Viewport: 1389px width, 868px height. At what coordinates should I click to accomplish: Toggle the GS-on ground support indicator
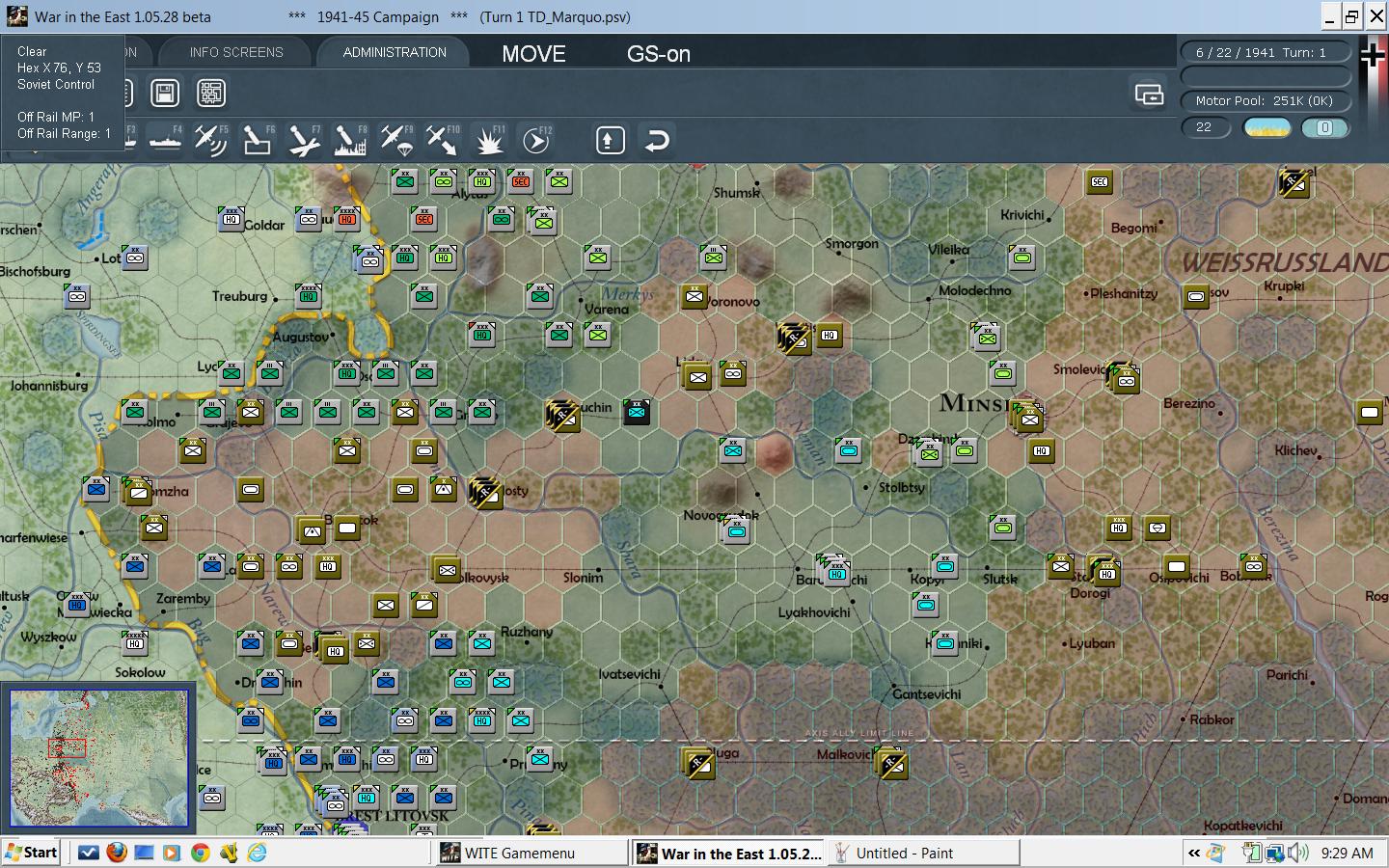point(659,54)
